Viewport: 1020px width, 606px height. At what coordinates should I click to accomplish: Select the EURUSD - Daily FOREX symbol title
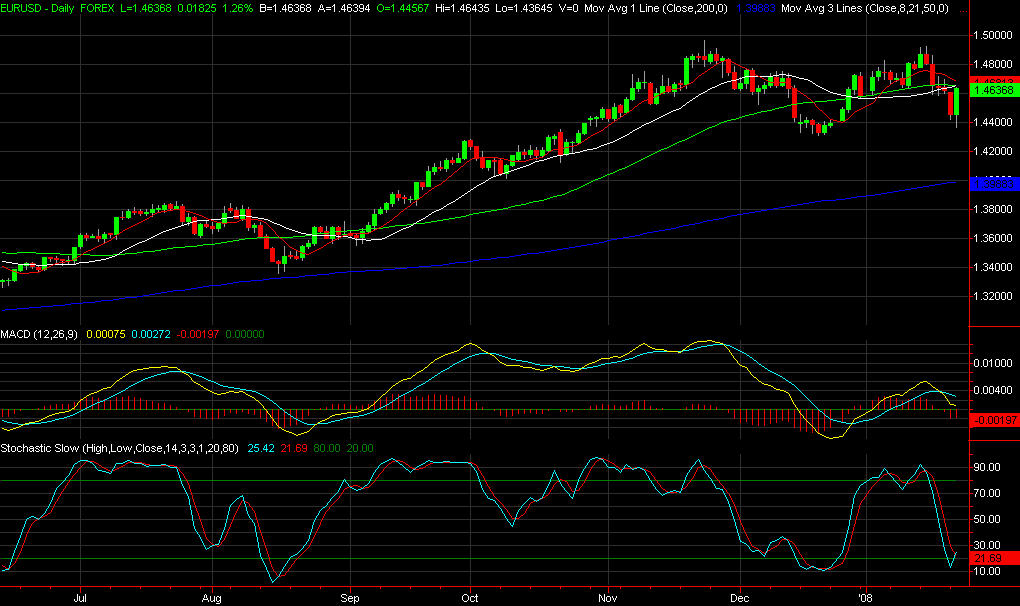pos(58,8)
